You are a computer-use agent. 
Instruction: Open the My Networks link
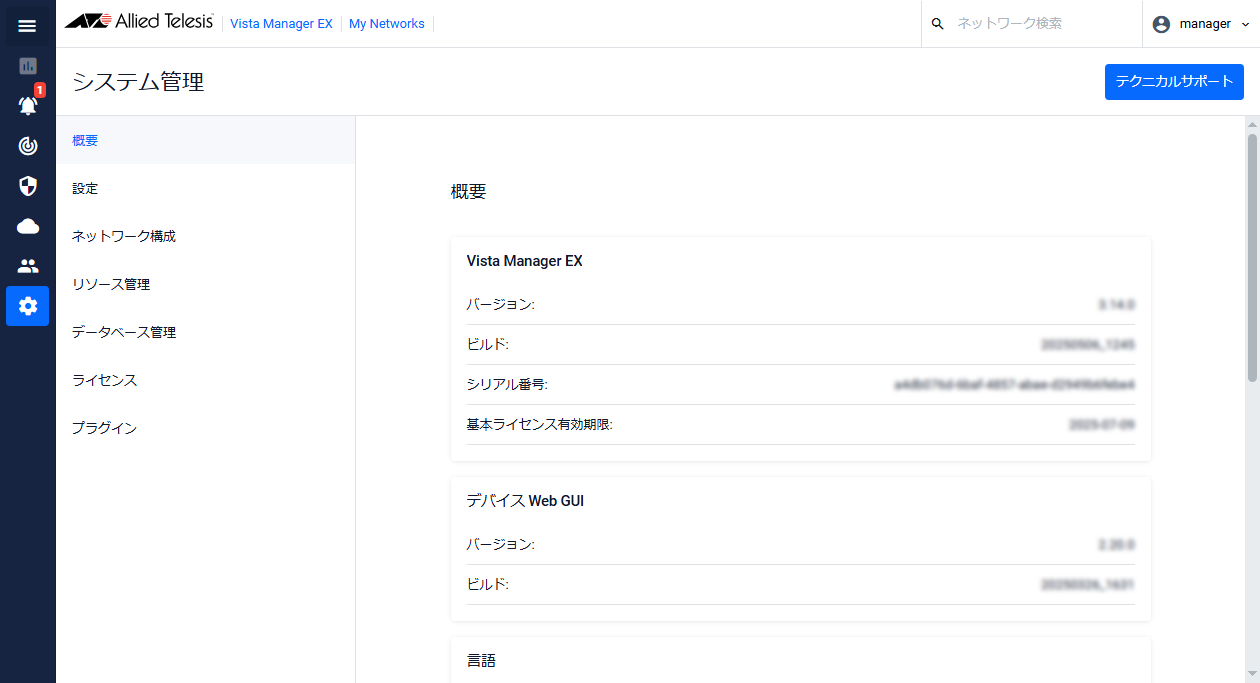pyautogui.click(x=387, y=24)
